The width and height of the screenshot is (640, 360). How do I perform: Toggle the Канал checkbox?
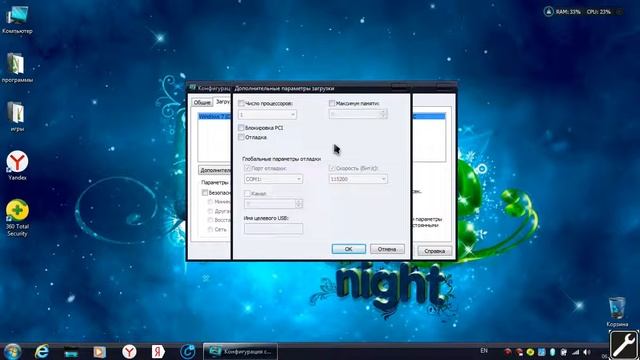(247, 193)
